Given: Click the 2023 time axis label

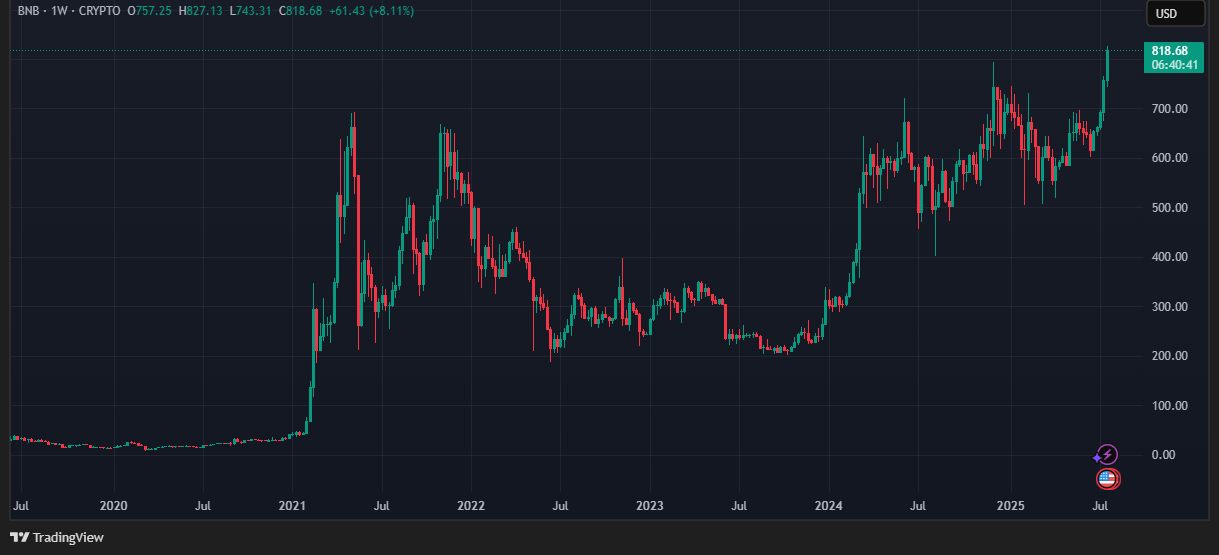Looking at the screenshot, I should 650,507.
